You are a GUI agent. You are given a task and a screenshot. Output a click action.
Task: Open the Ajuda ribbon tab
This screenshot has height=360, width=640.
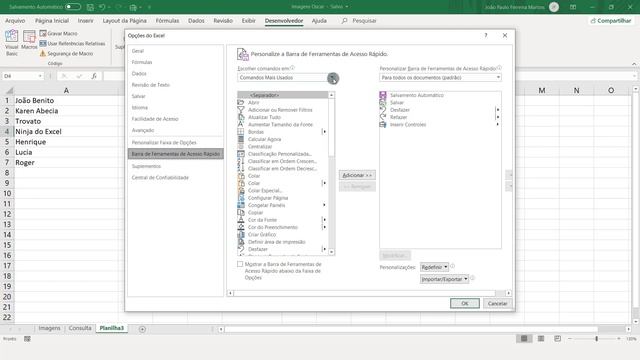319,20
